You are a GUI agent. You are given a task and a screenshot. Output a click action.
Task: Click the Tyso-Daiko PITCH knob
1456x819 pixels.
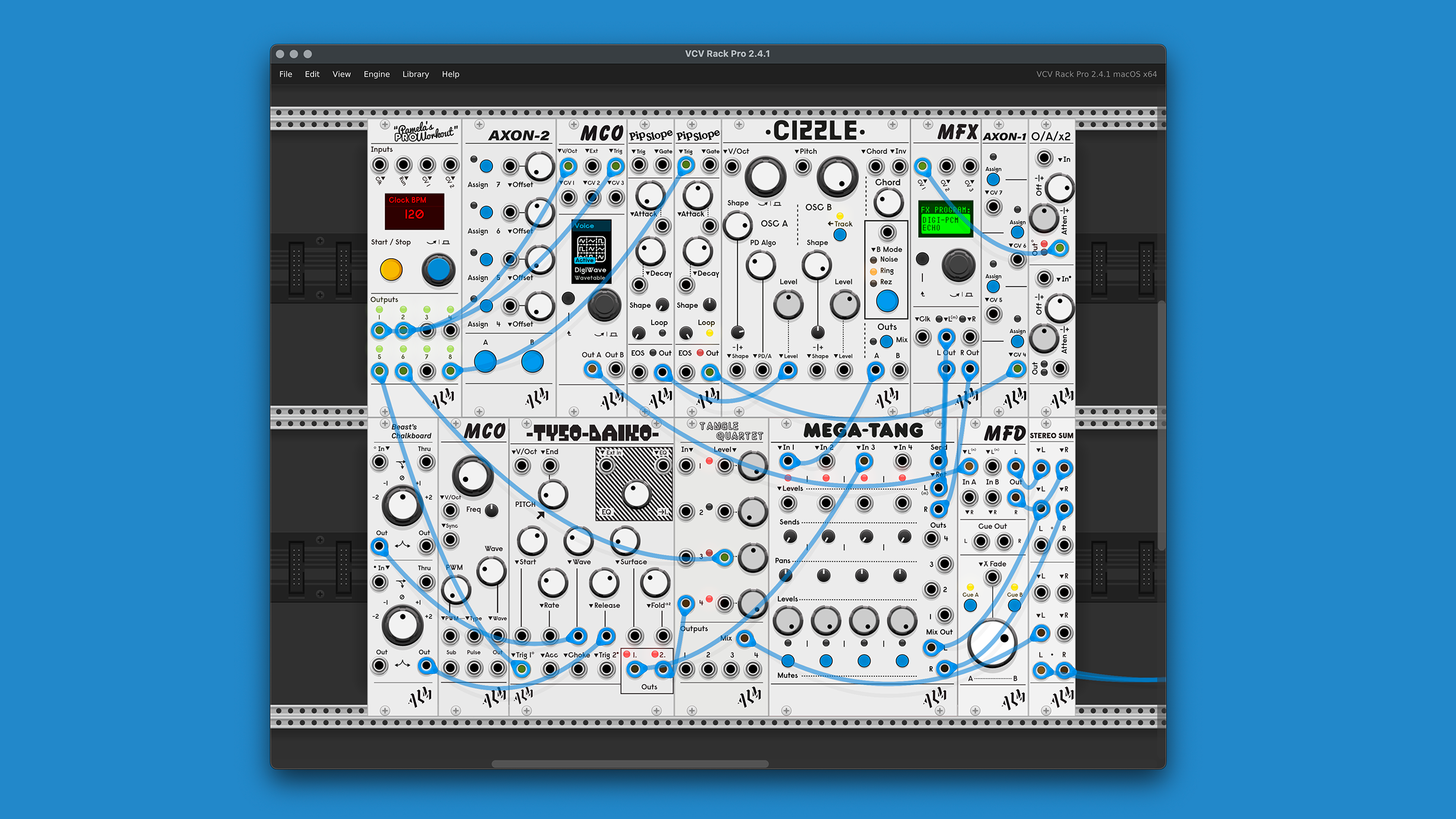point(553,494)
